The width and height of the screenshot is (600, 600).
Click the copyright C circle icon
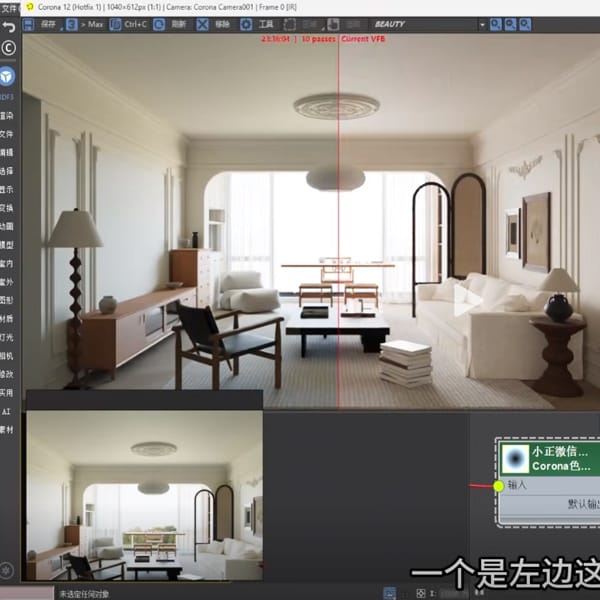[9, 48]
